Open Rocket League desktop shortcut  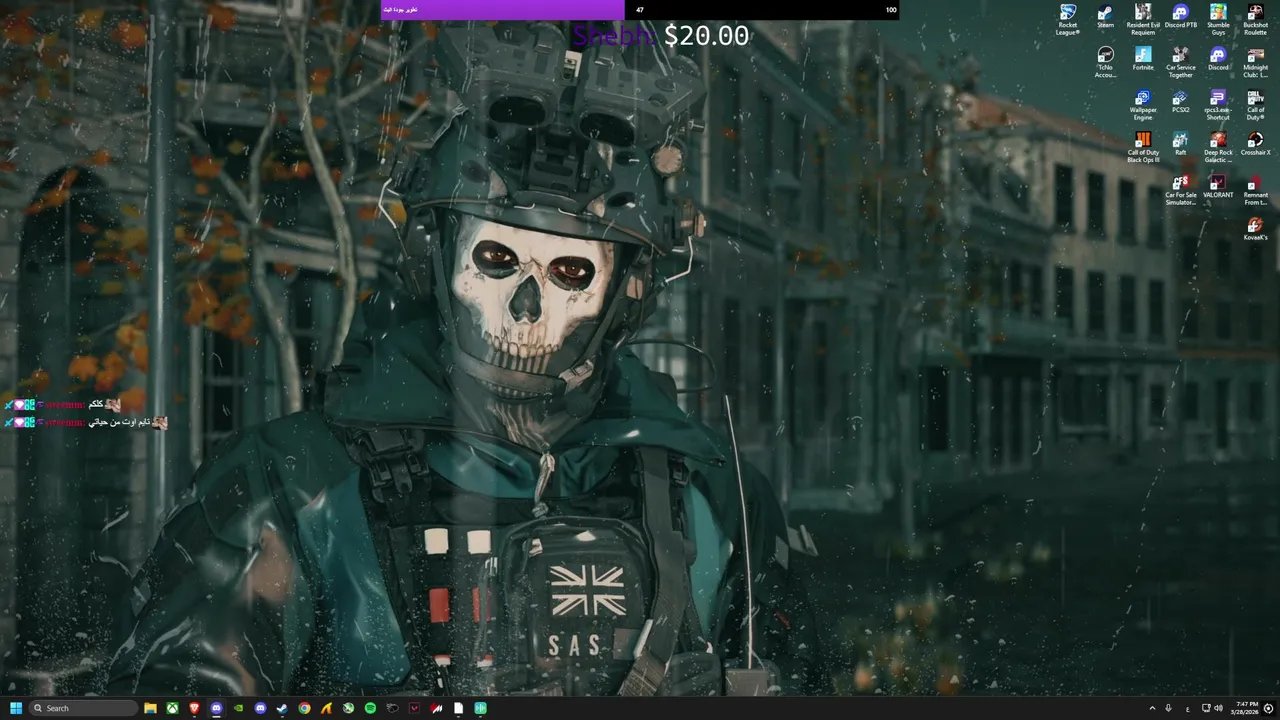point(1068,19)
